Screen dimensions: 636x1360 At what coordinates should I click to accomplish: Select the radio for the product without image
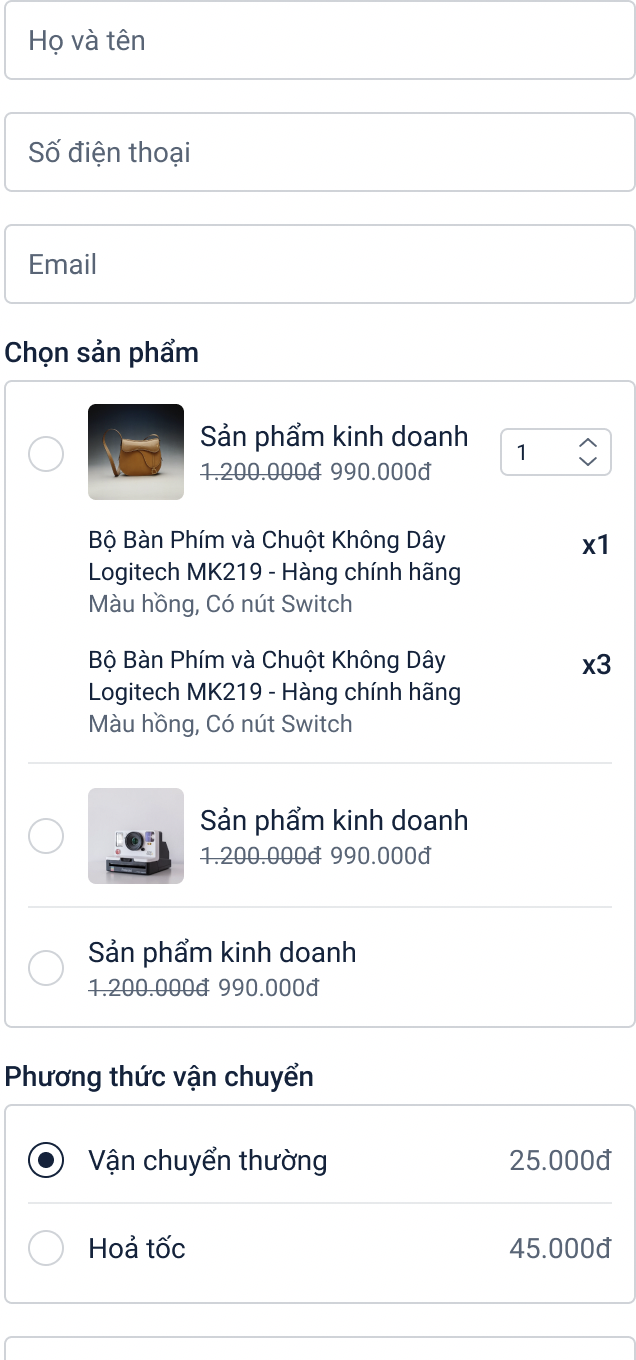click(x=46, y=968)
